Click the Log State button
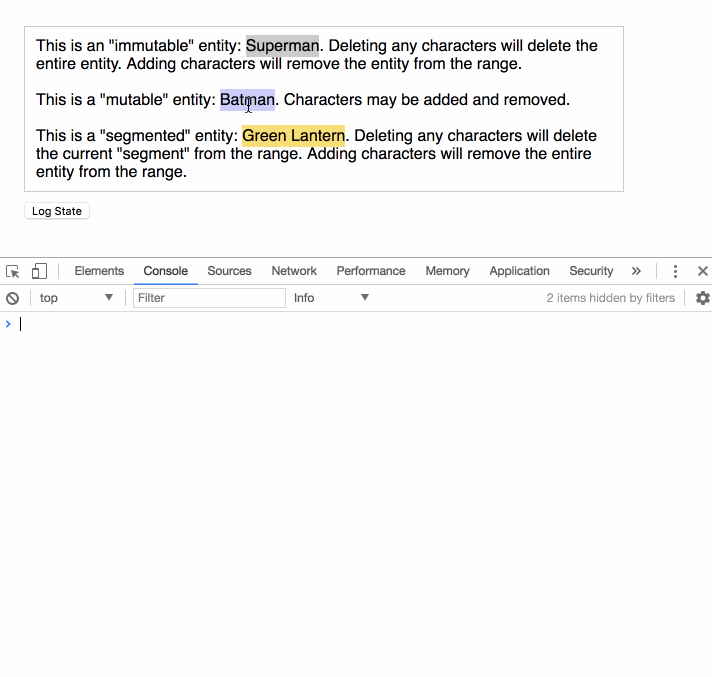 click(57, 211)
